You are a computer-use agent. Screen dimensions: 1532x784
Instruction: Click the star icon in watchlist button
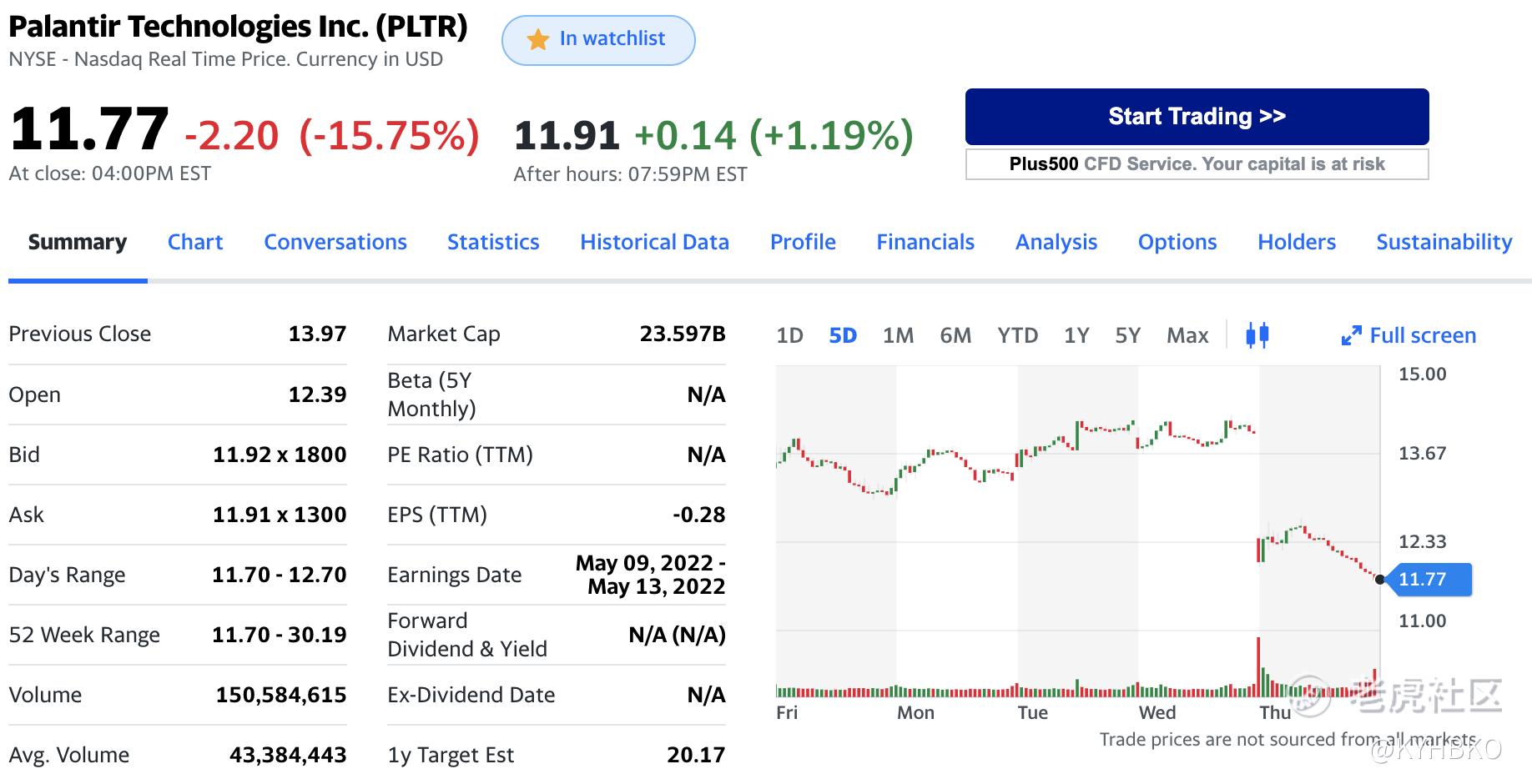pos(538,39)
